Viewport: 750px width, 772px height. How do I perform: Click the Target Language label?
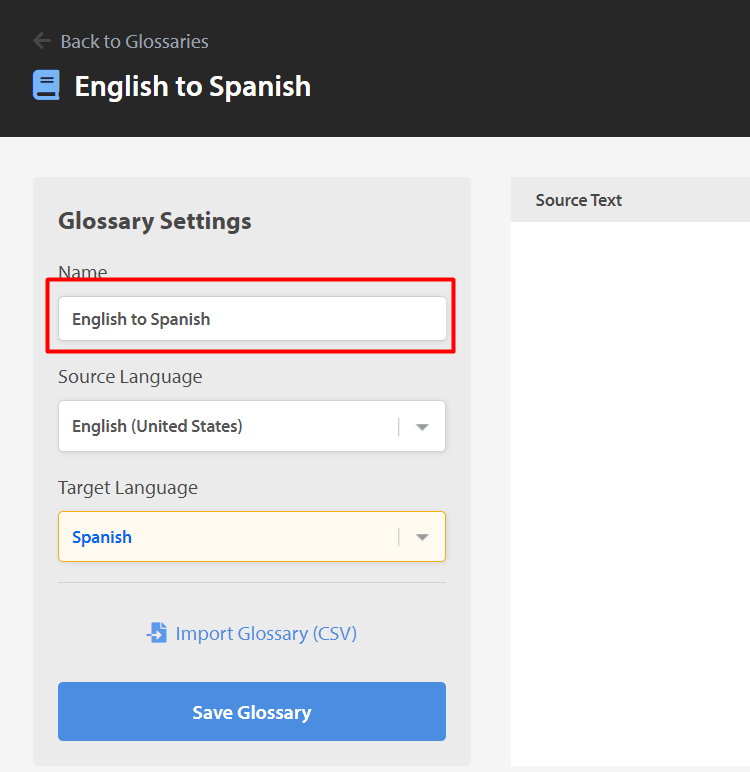[128, 488]
